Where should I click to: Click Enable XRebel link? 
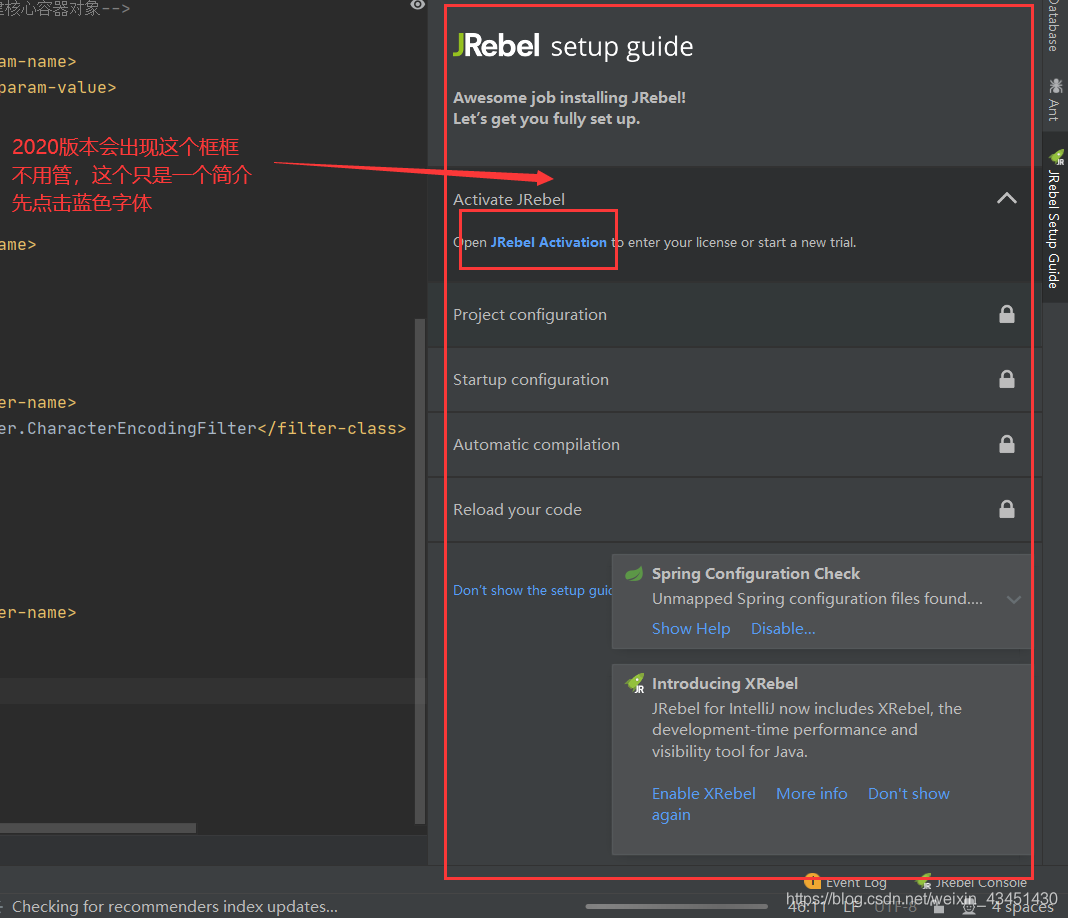click(703, 793)
